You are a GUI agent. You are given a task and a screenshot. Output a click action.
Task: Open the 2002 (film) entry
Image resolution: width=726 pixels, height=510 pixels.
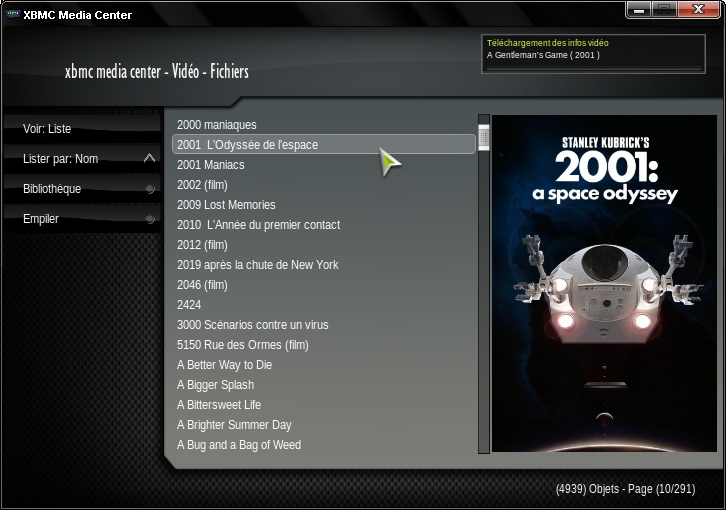pyautogui.click(x=324, y=185)
